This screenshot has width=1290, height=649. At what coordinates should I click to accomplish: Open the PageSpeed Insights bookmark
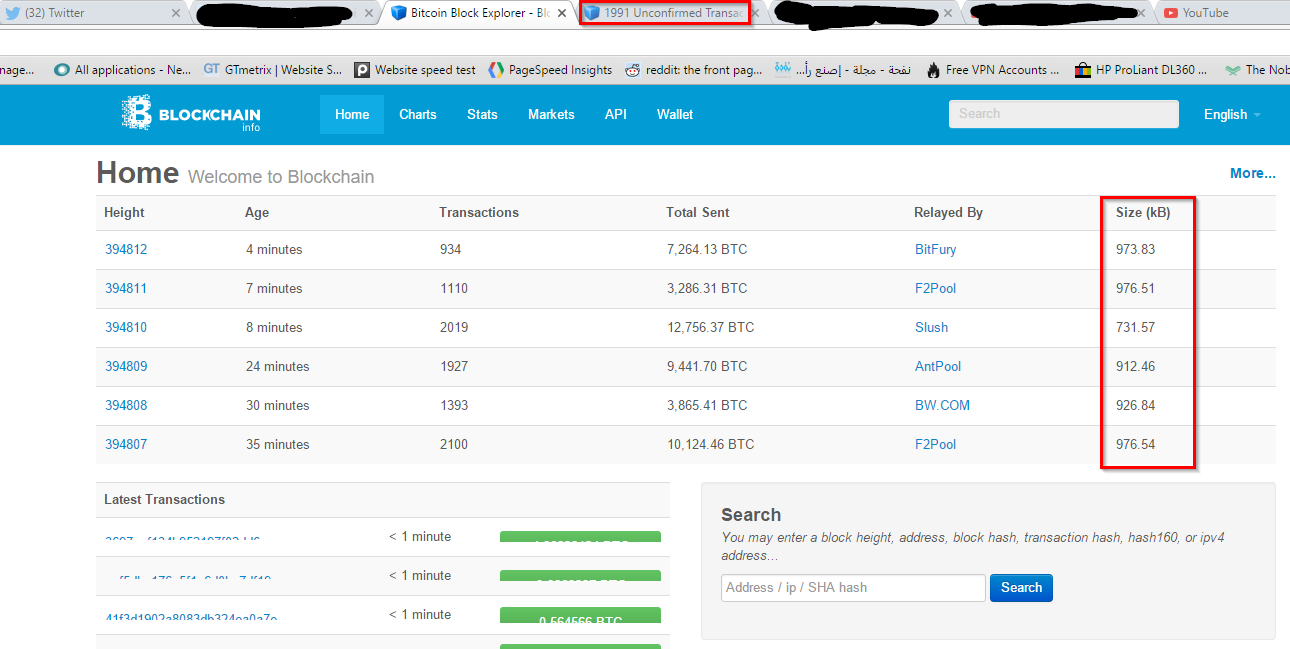pyautogui.click(x=550, y=70)
